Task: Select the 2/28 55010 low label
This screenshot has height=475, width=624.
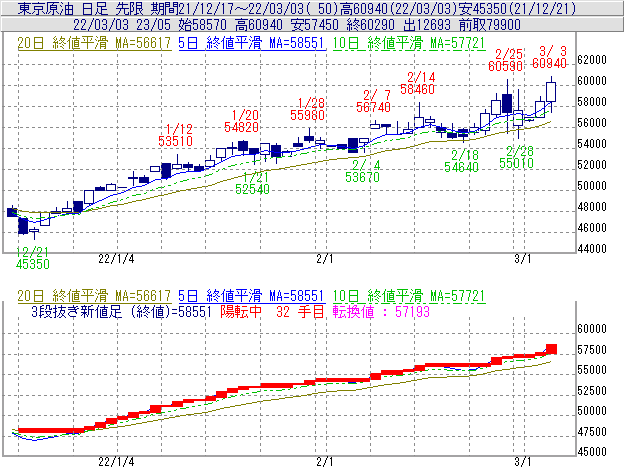Action: [x=516, y=157]
